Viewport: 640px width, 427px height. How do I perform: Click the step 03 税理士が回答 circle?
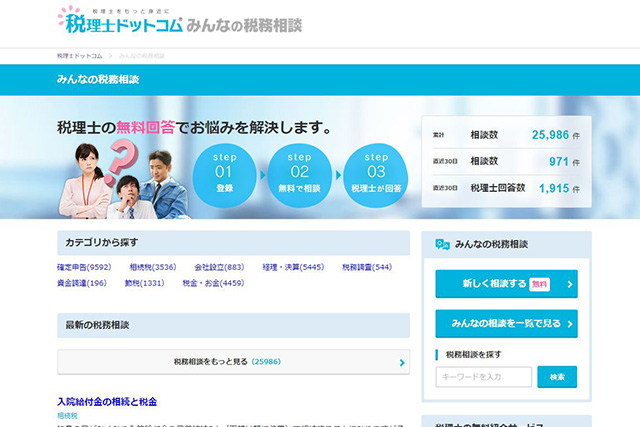click(376, 175)
